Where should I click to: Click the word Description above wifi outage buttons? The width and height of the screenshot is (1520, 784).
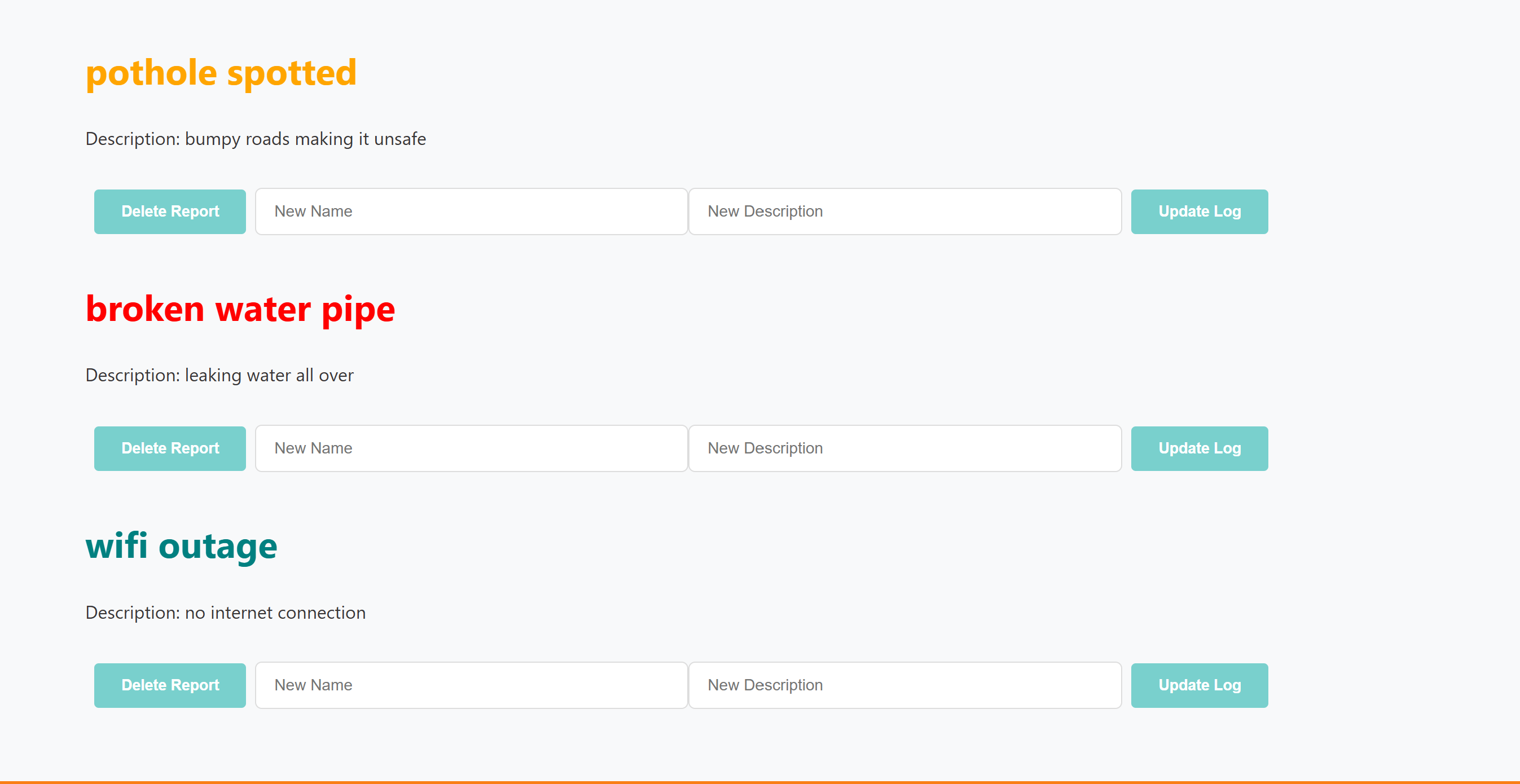(x=131, y=613)
